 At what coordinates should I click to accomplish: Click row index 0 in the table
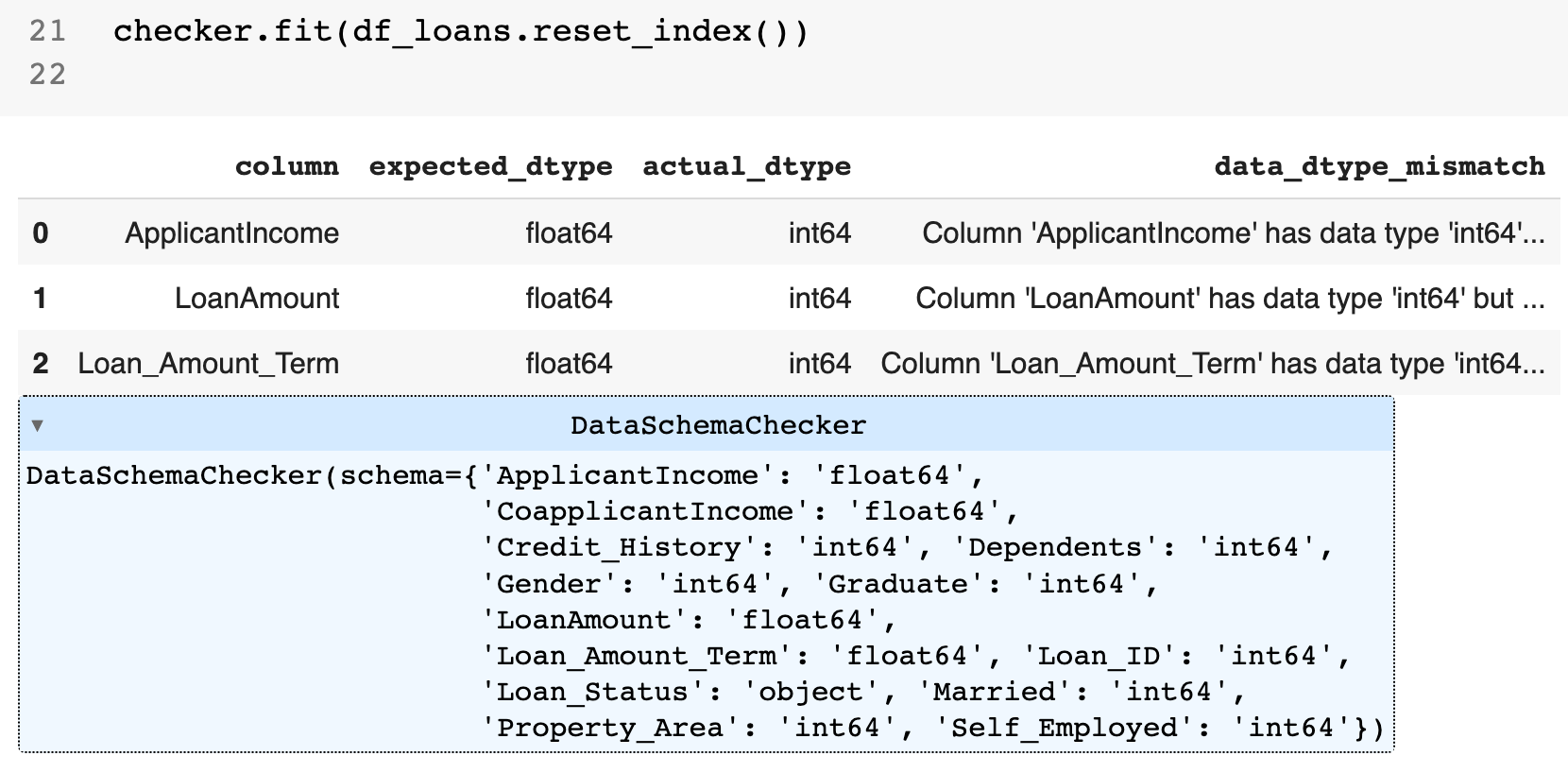tap(40, 232)
